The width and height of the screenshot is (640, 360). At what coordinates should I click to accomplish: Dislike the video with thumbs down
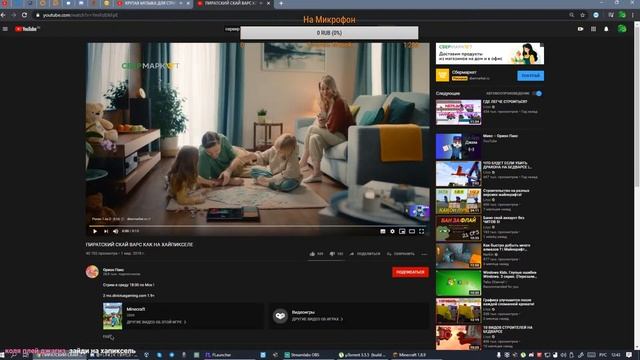[336, 254]
